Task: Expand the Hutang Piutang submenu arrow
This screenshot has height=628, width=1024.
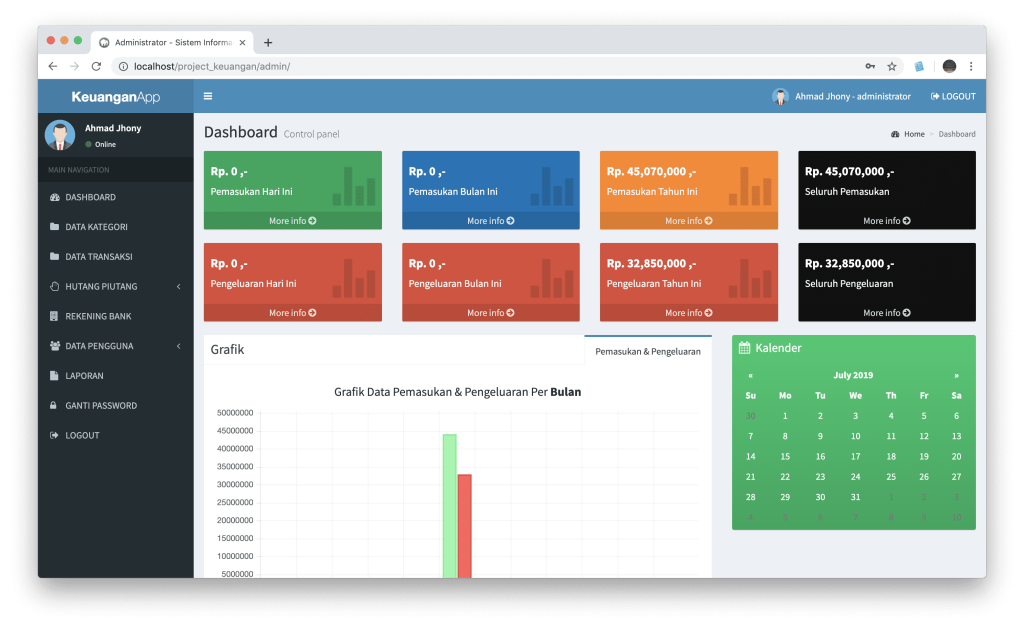Action: [x=178, y=287]
